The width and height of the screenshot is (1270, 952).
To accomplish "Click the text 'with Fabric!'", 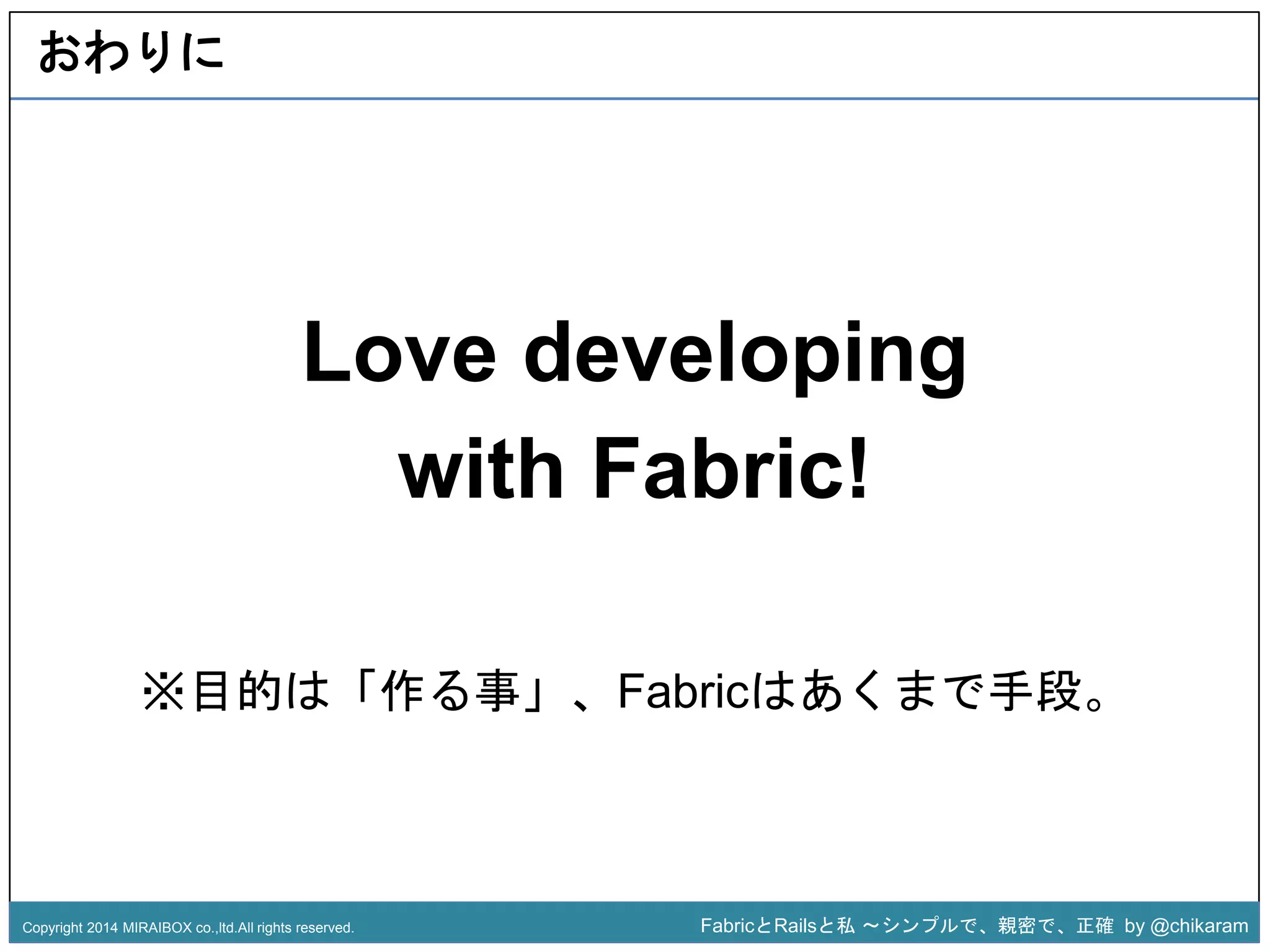I will click(634, 468).
